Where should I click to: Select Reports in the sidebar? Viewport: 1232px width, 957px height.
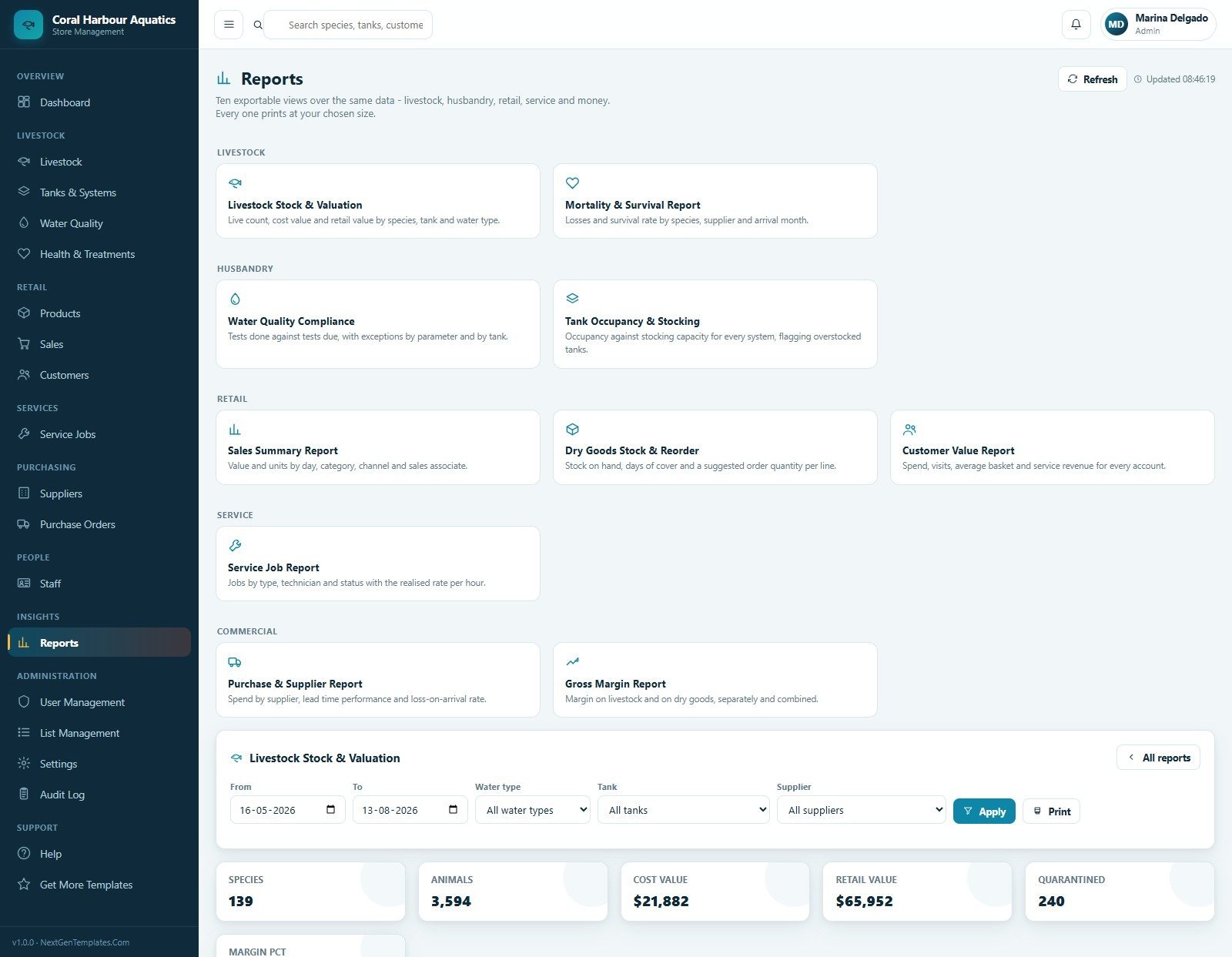tap(99, 642)
